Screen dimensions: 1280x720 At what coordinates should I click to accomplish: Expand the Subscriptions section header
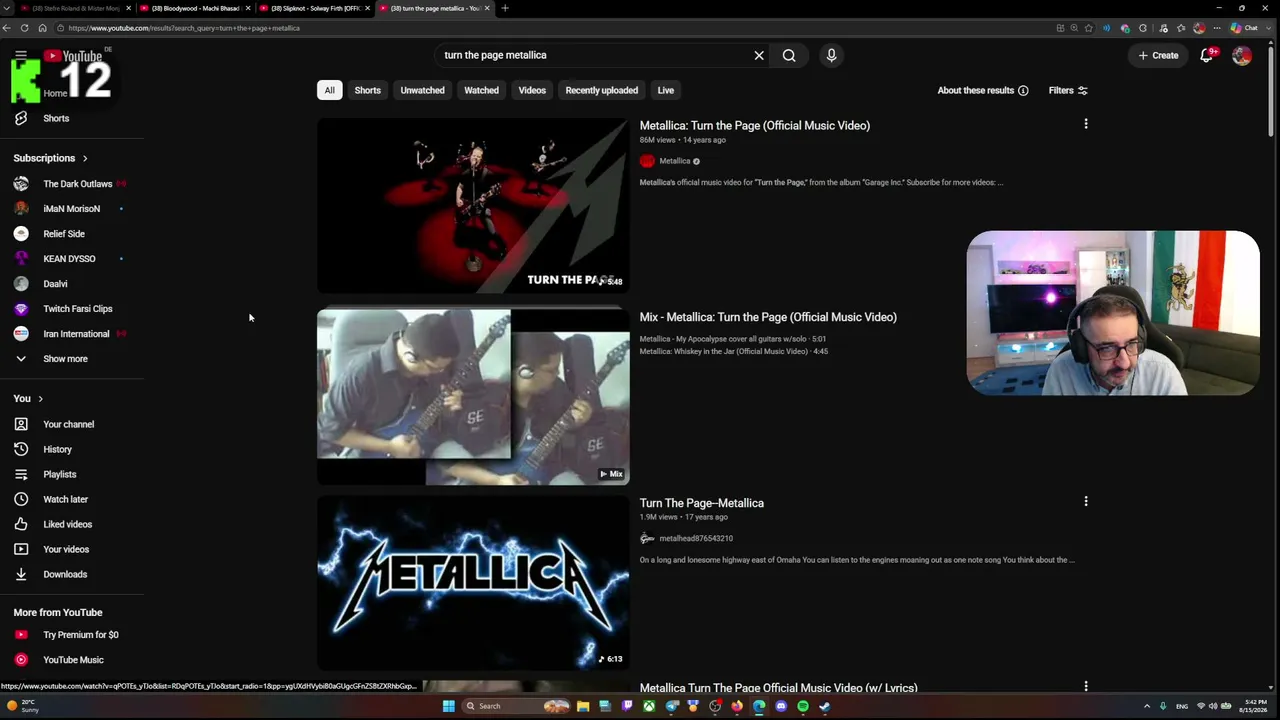51,158
